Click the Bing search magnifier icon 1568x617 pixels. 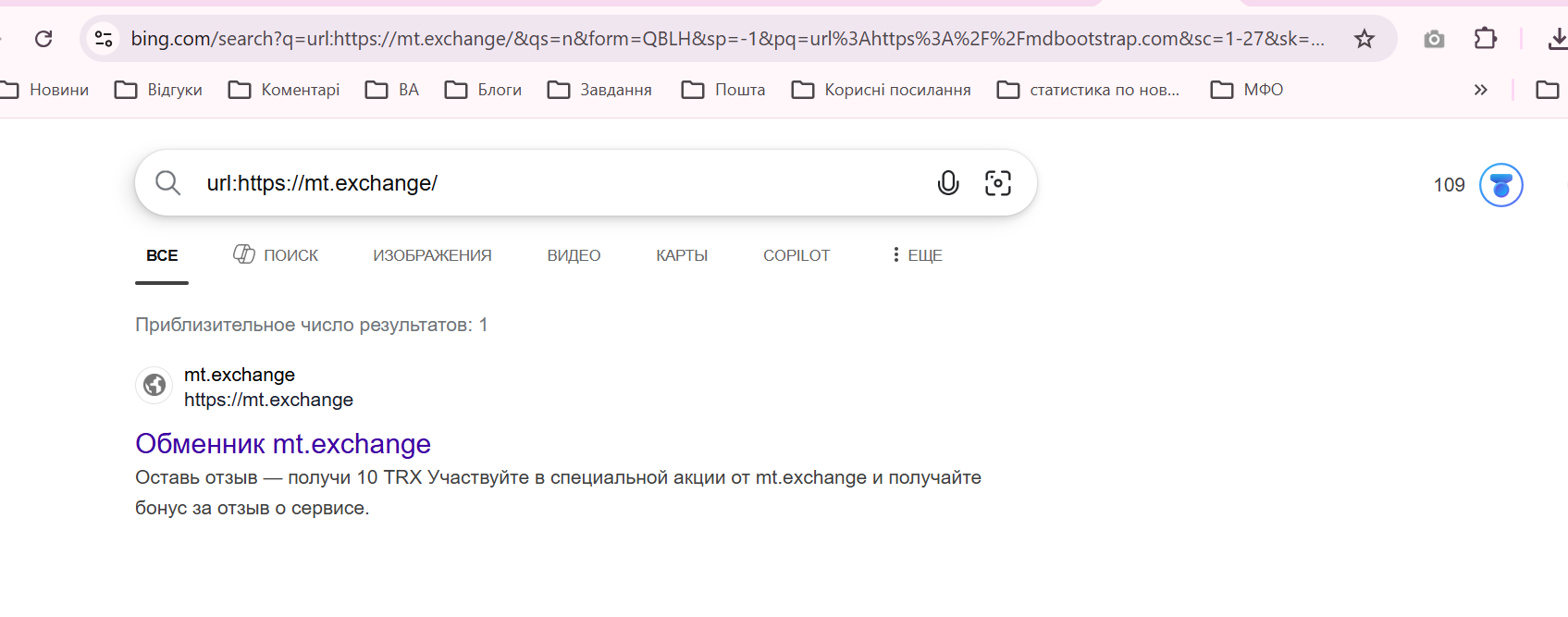(167, 183)
